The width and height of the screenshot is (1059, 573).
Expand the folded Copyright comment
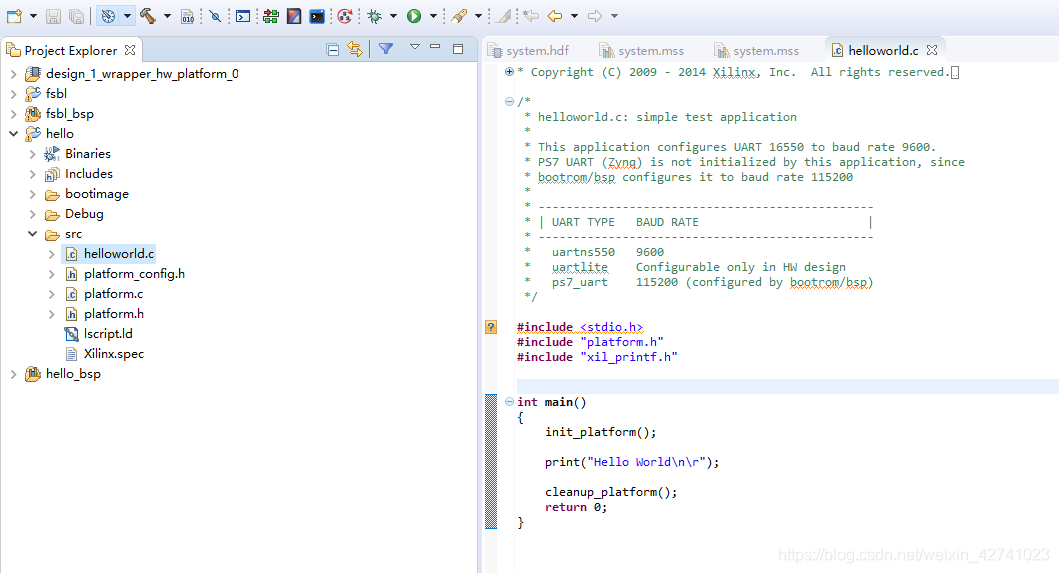pyautogui.click(x=509, y=72)
